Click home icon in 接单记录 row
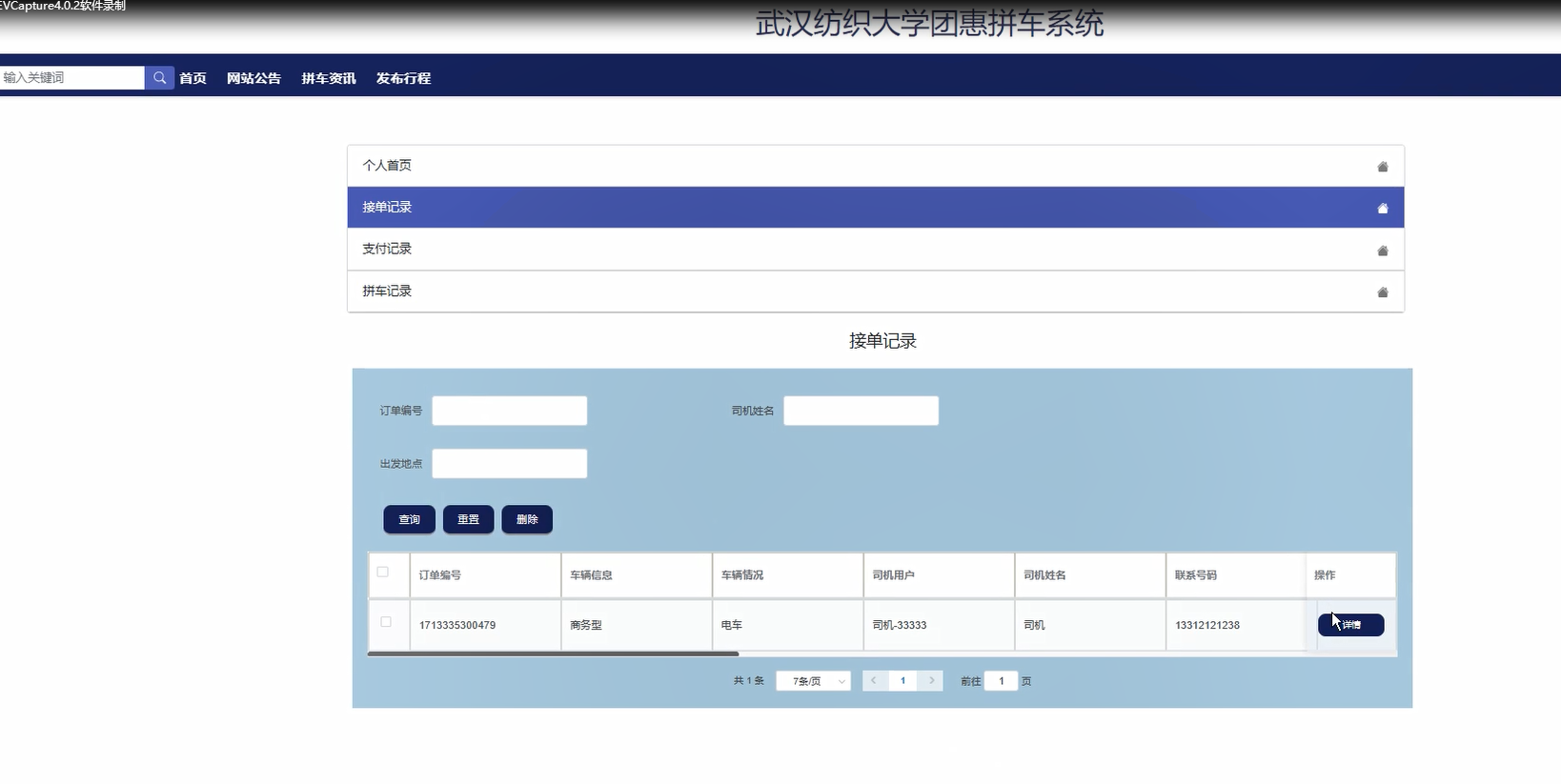1561x784 pixels. 1382,209
